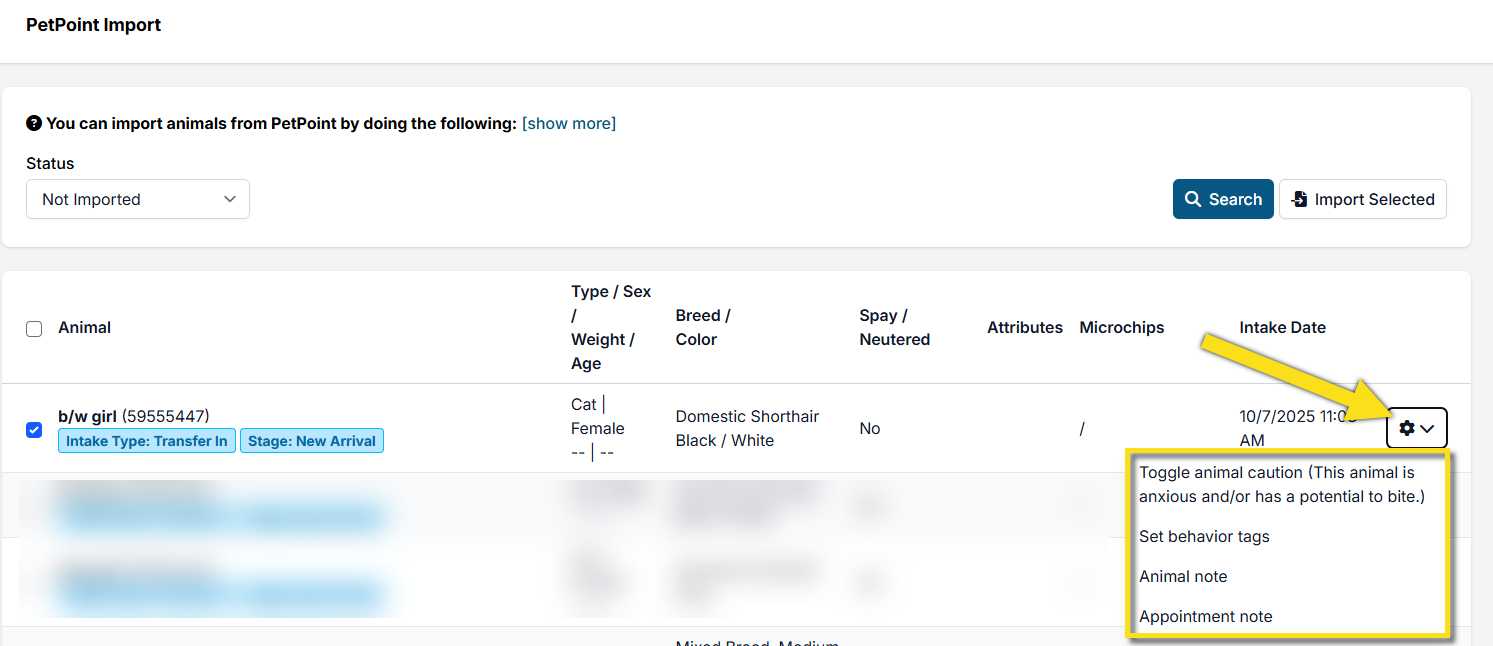The height and width of the screenshot is (646, 1493).
Task: Open the gear actions dropdown for b/w girl
Action: (x=1416, y=428)
